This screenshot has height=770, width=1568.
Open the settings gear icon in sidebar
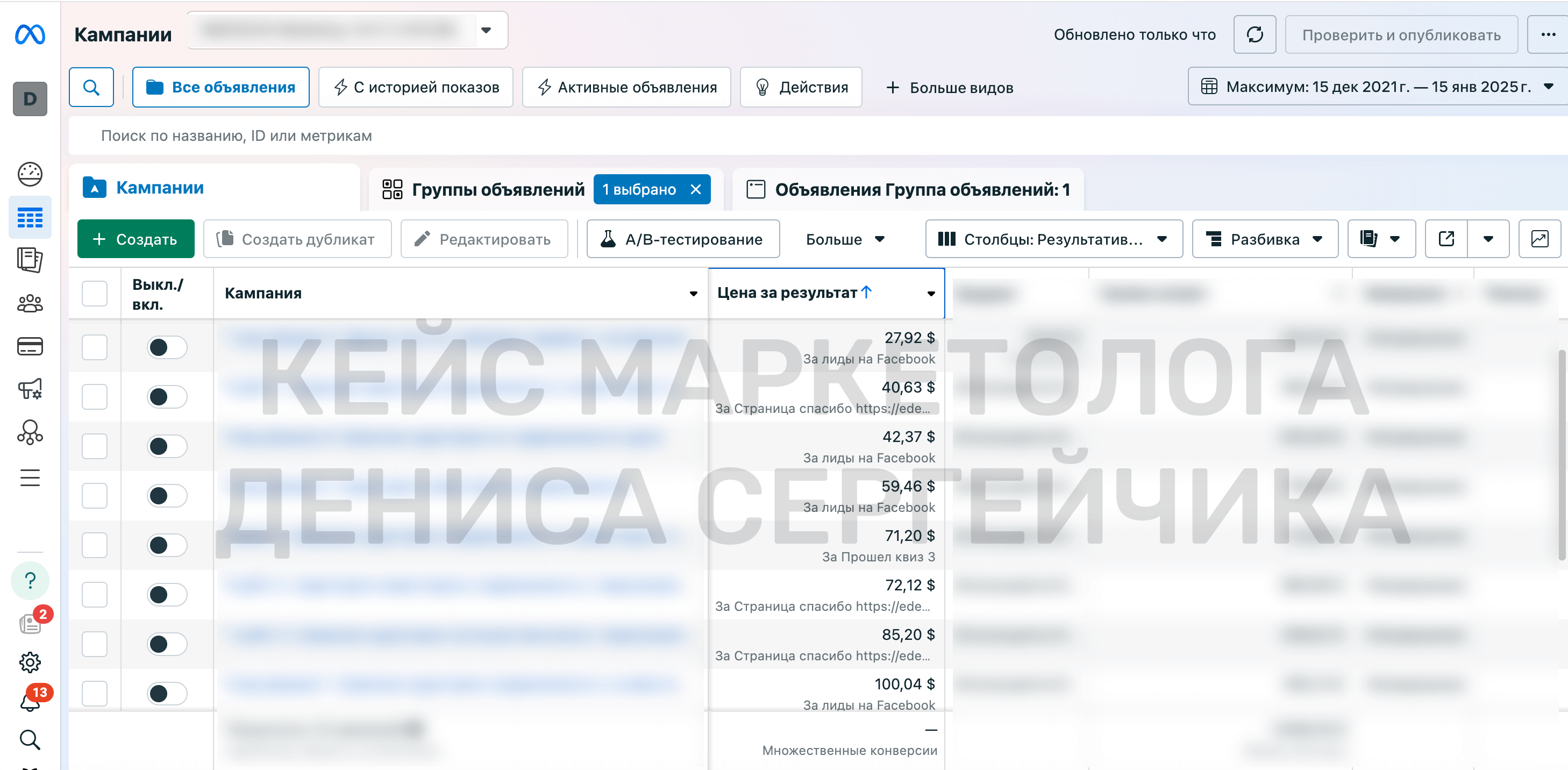tap(30, 662)
